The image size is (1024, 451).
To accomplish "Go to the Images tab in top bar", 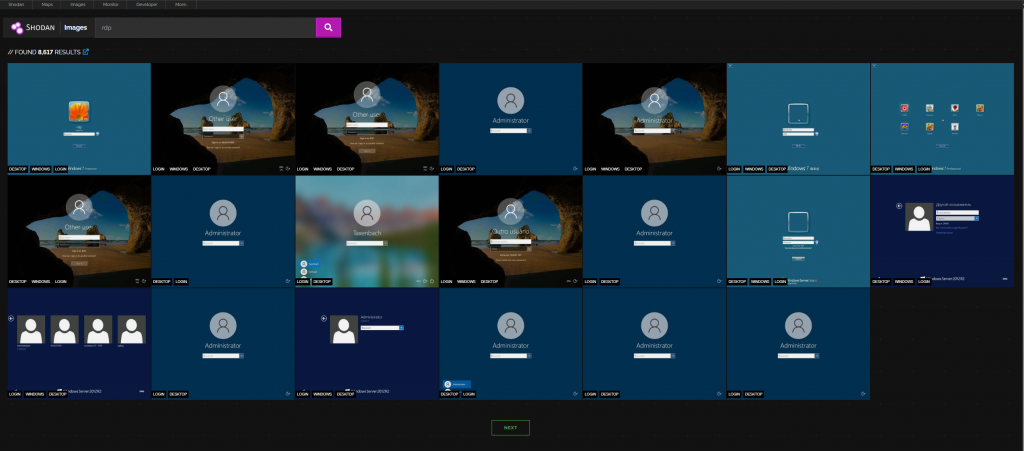I will [x=79, y=4].
